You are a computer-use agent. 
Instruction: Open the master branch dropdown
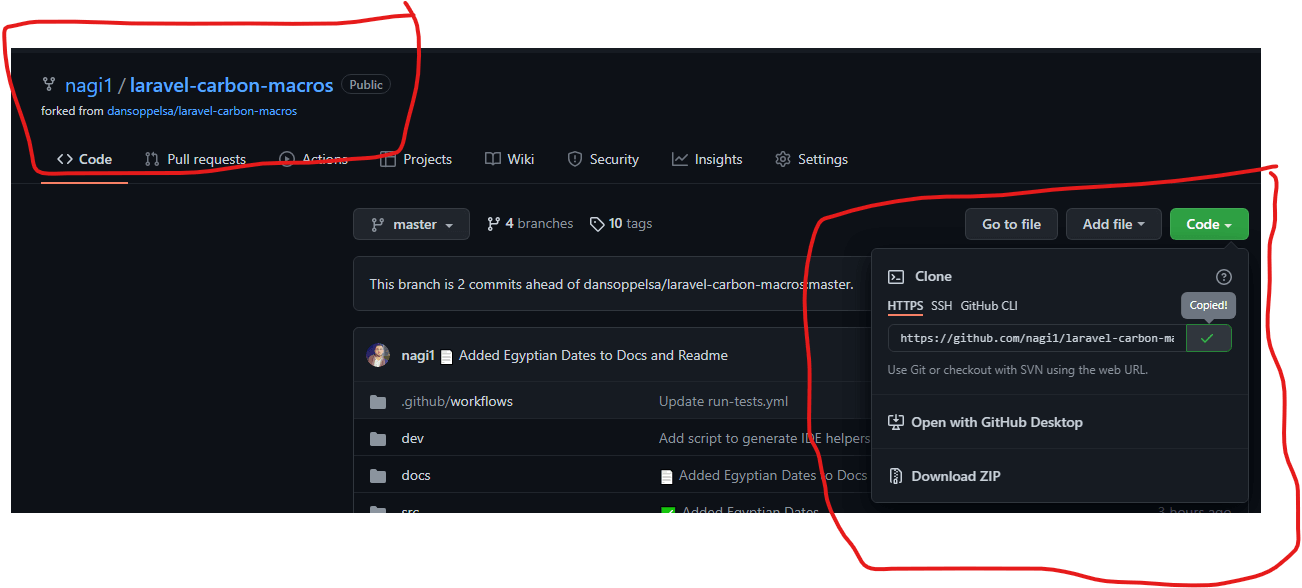coord(411,223)
